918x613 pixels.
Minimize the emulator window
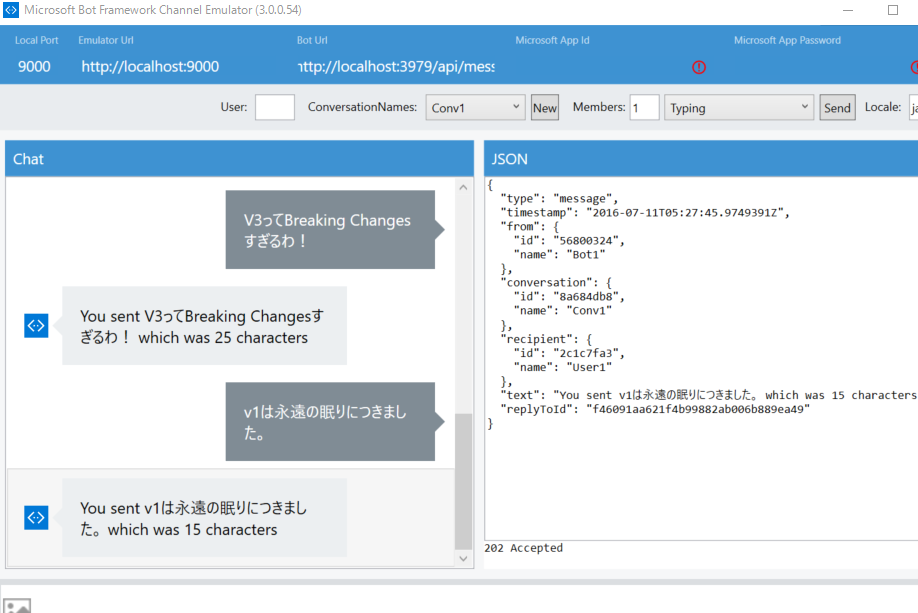(848, 10)
